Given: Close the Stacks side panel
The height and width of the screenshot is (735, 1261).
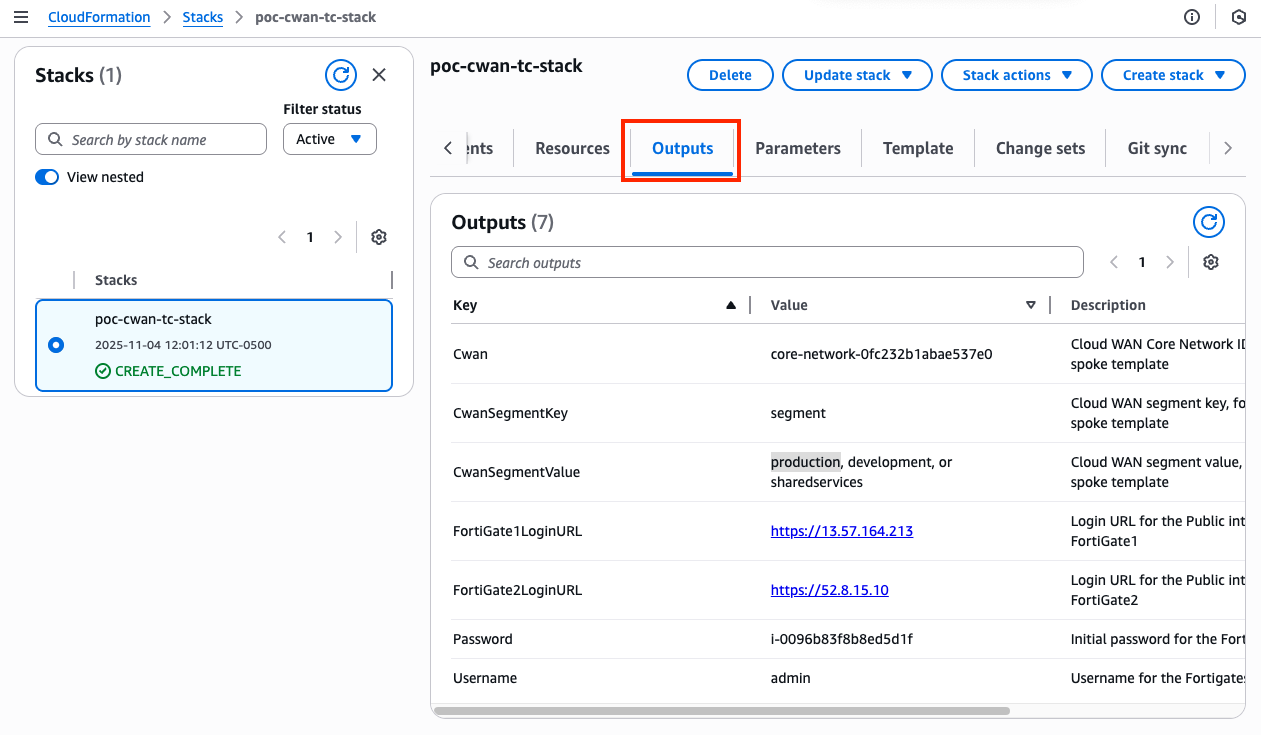Looking at the screenshot, I should pyautogui.click(x=379, y=75).
